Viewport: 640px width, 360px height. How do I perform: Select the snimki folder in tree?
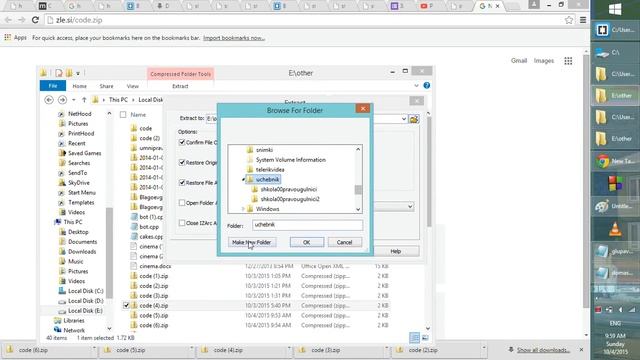point(264,150)
